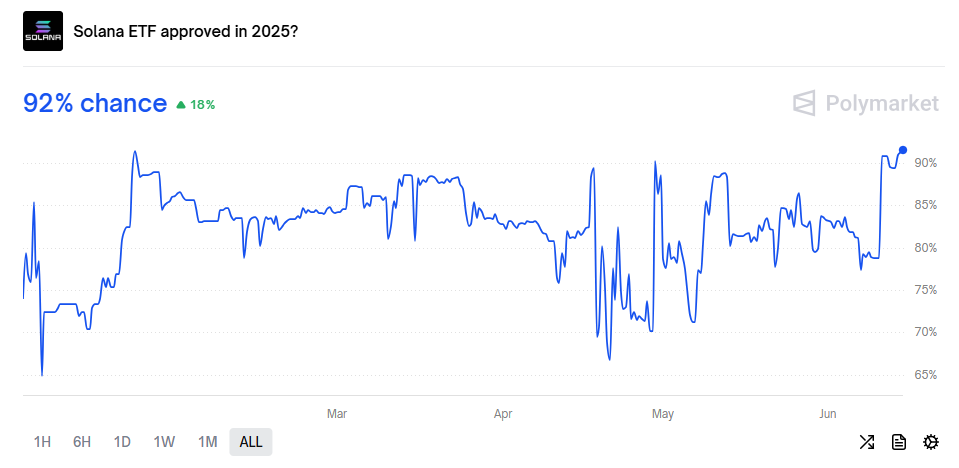The width and height of the screenshot is (959, 468).
Task: Click the Solana logo icon
Action: 43,31
